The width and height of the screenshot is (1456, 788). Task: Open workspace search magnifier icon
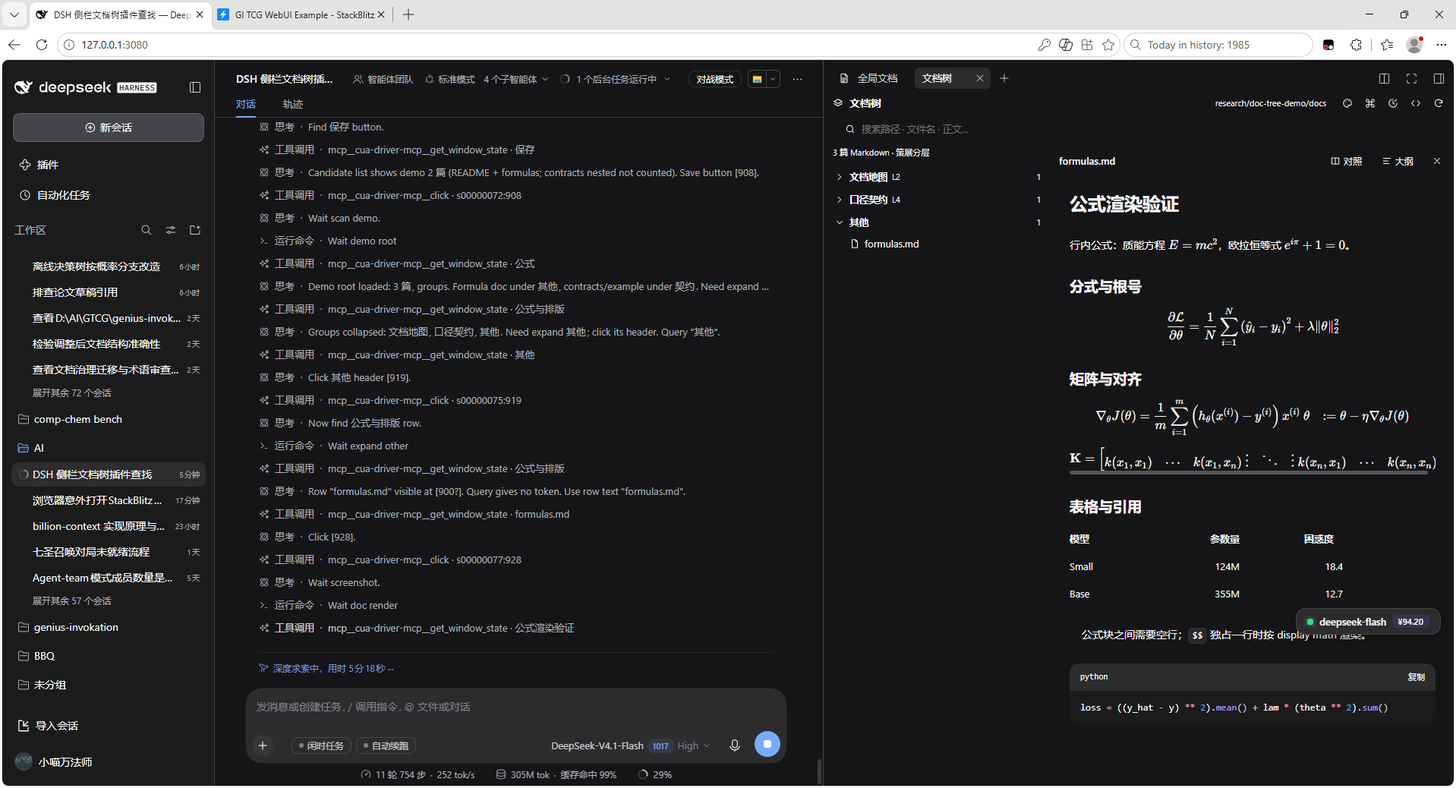coord(146,230)
